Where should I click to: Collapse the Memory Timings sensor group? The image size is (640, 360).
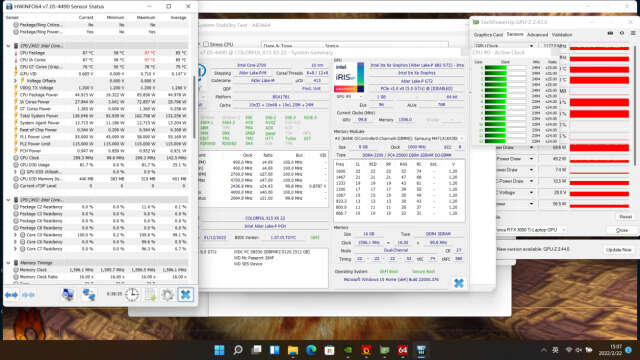pyautogui.click(x=9, y=263)
